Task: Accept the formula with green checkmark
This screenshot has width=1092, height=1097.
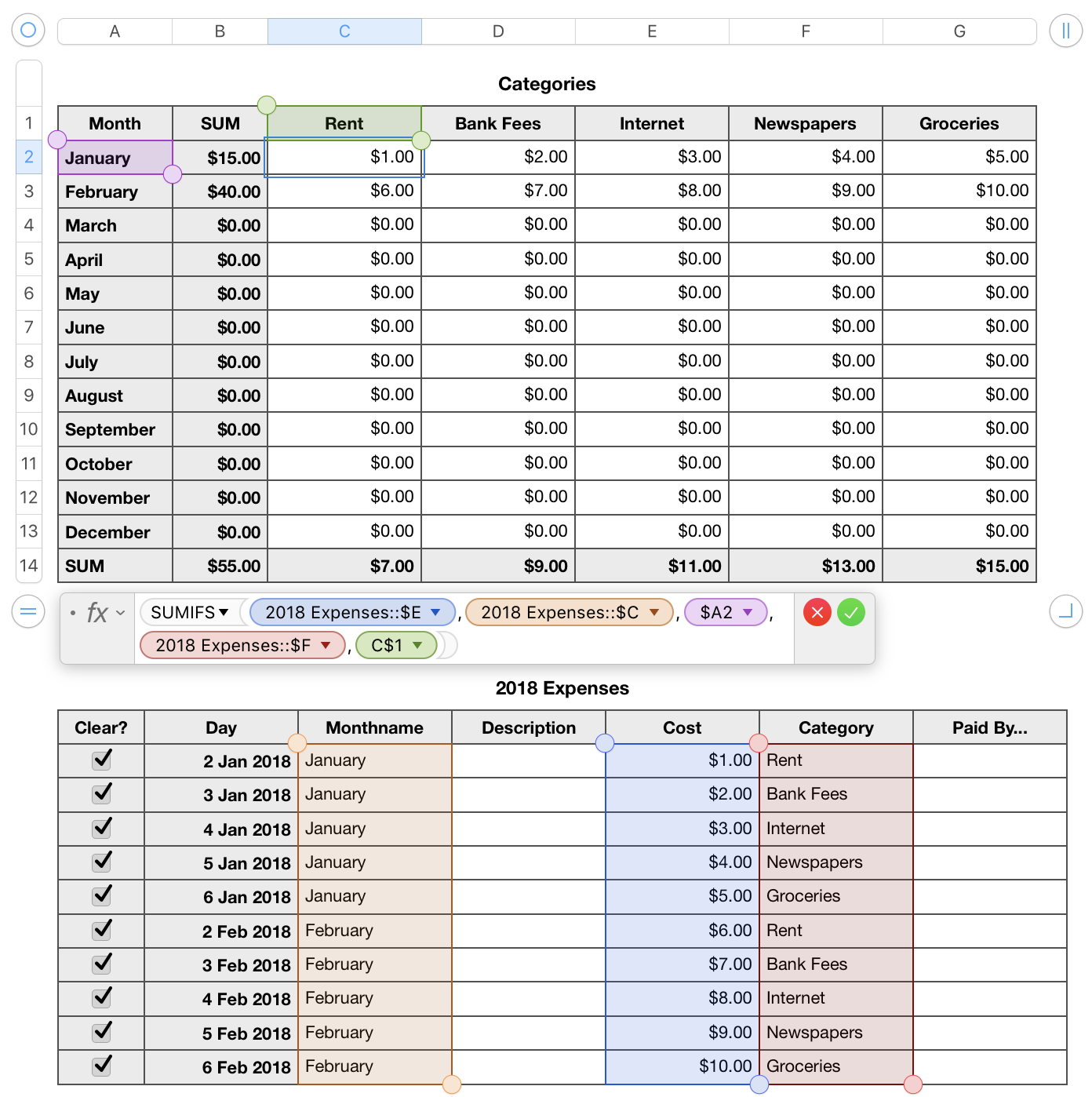Action: pos(851,612)
